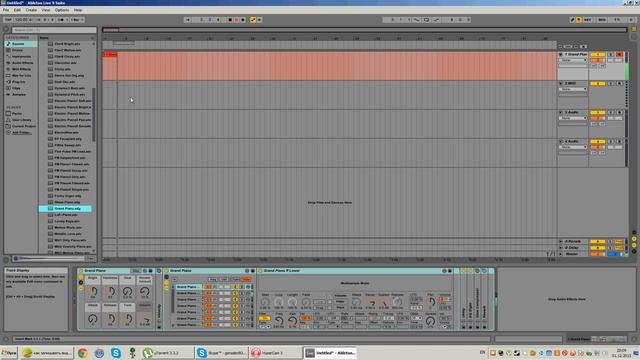Open the 1 Bar quantization menu

[76, 20]
